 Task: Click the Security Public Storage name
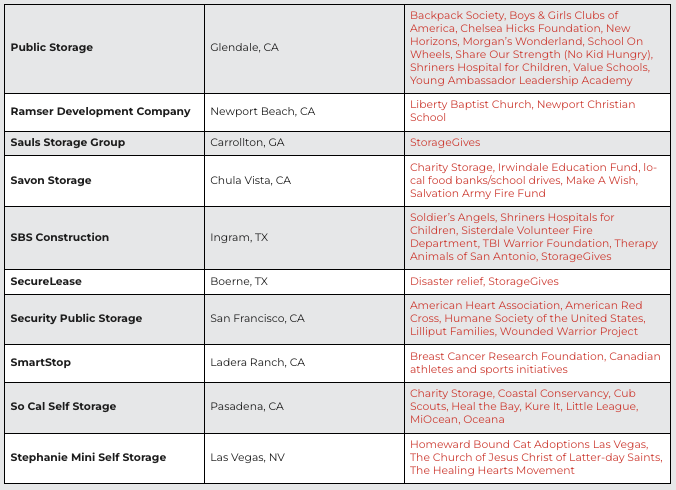pyautogui.click(x=76, y=318)
